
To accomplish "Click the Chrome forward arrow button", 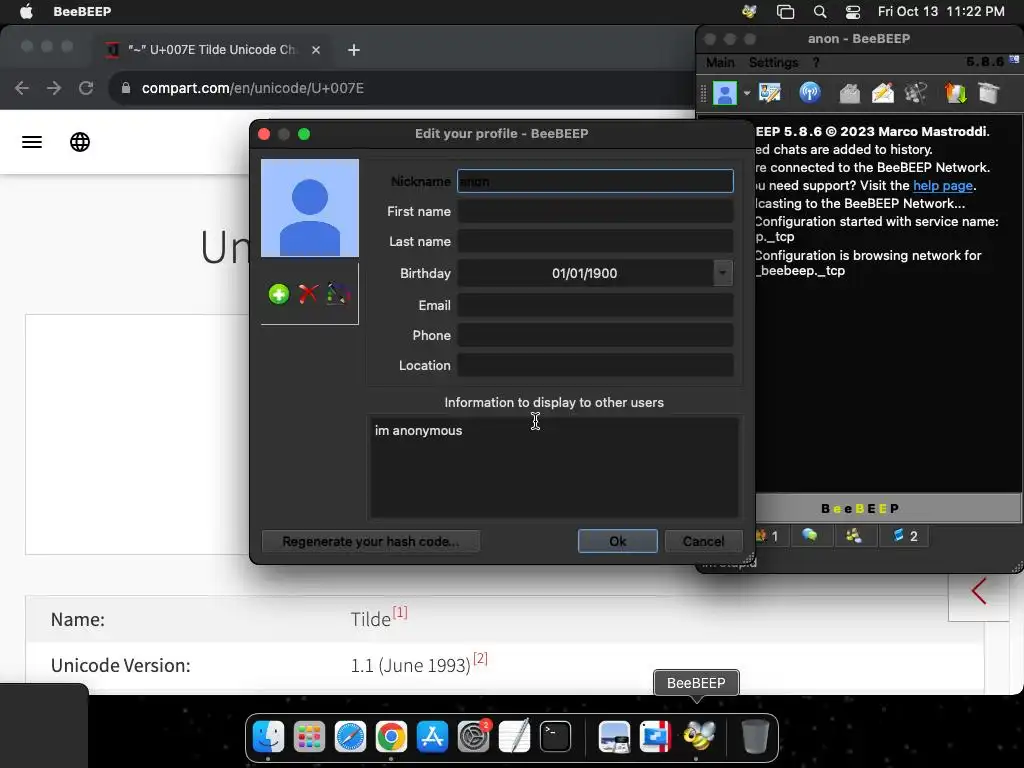I will coord(54,88).
